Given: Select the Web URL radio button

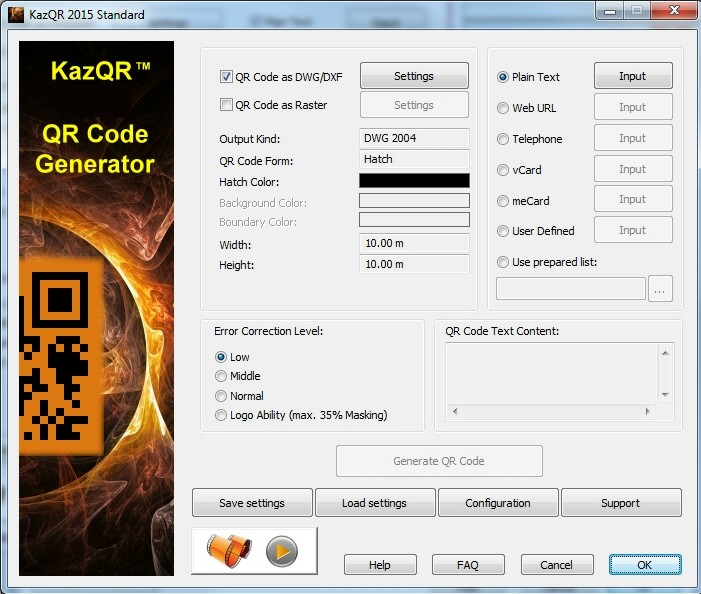Looking at the screenshot, I should coord(503,108).
